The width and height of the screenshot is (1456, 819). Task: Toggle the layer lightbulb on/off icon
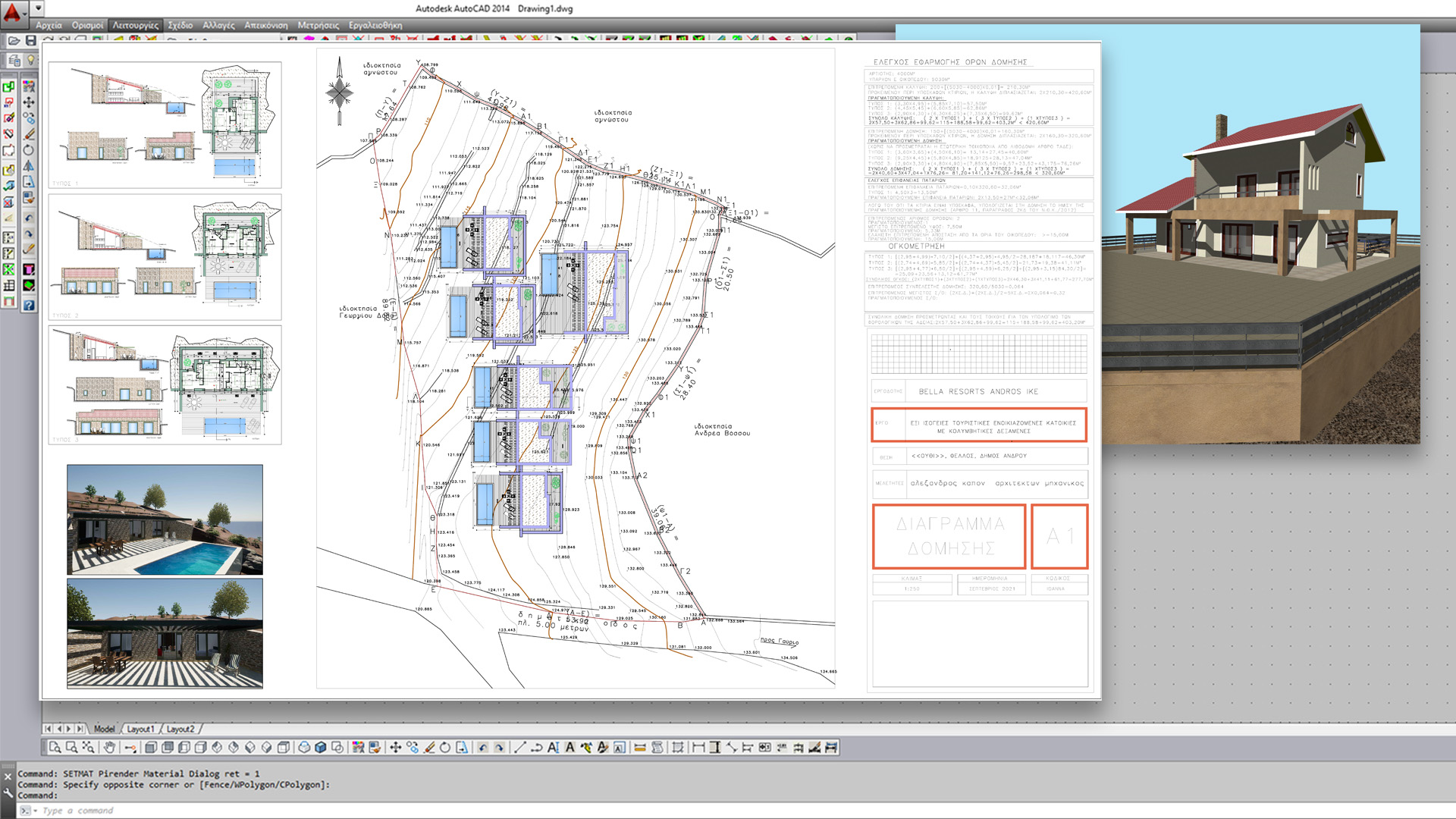click(30, 60)
